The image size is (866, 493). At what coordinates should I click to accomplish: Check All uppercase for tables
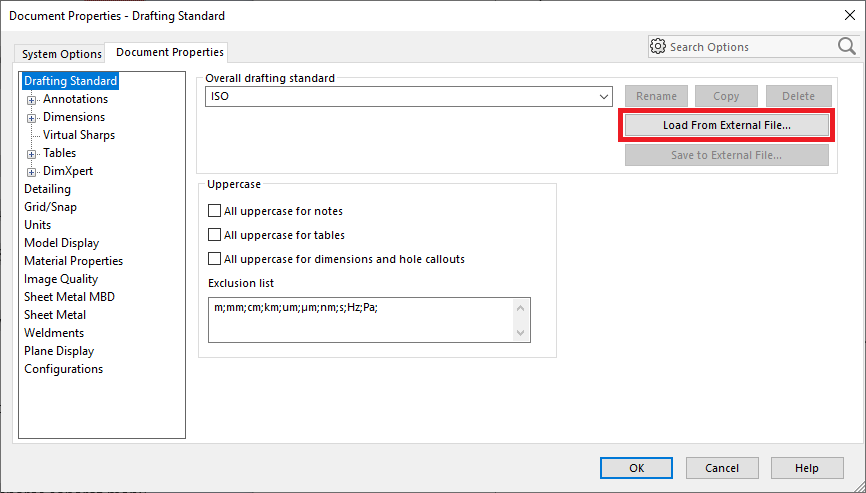(214, 235)
